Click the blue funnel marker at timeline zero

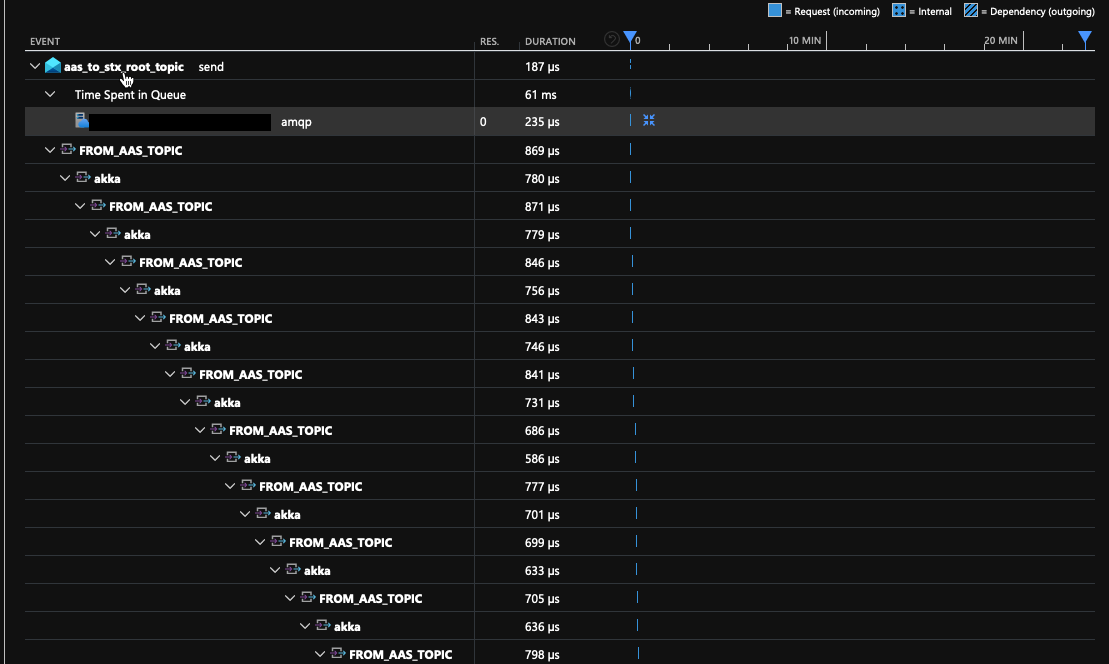pyautogui.click(x=630, y=36)
